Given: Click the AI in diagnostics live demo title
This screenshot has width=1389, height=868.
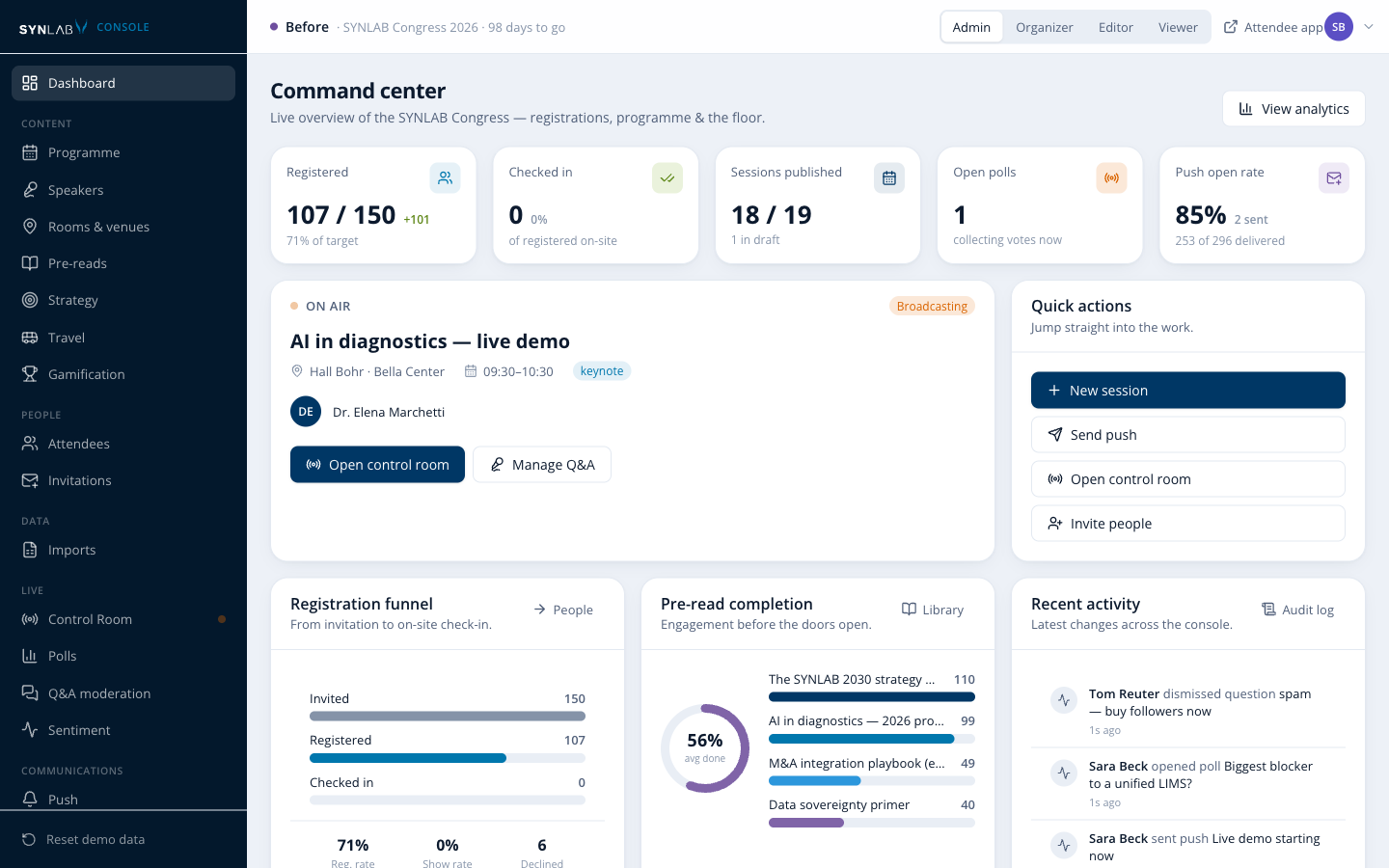Looking at the screenshot, I should pos(430,341).
